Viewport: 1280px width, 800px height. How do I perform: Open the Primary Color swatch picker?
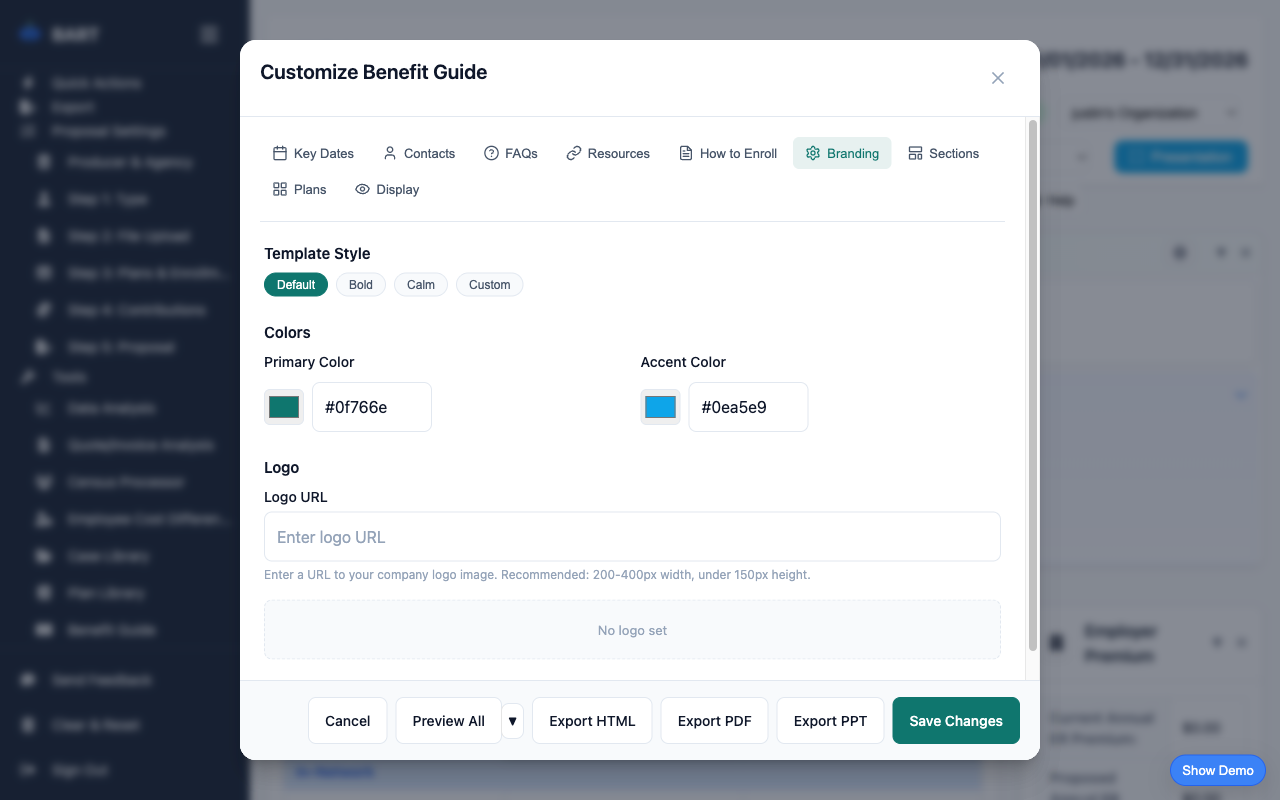click(283, 406)
